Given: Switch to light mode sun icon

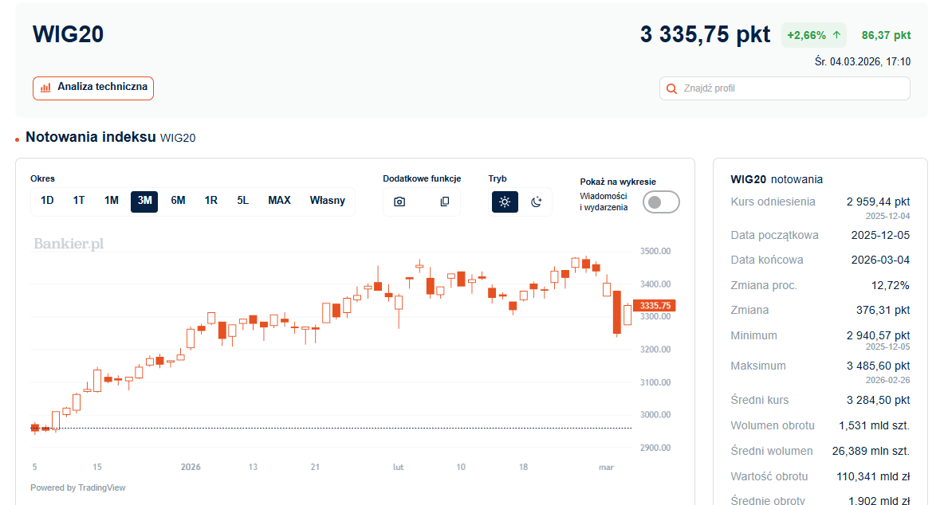Looking at the screenshot, I should pos(505,202).
